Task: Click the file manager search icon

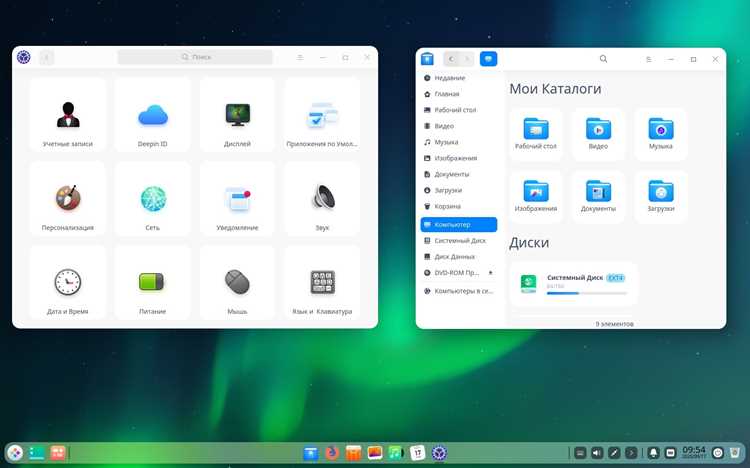Action: click(x=603, y=59)
